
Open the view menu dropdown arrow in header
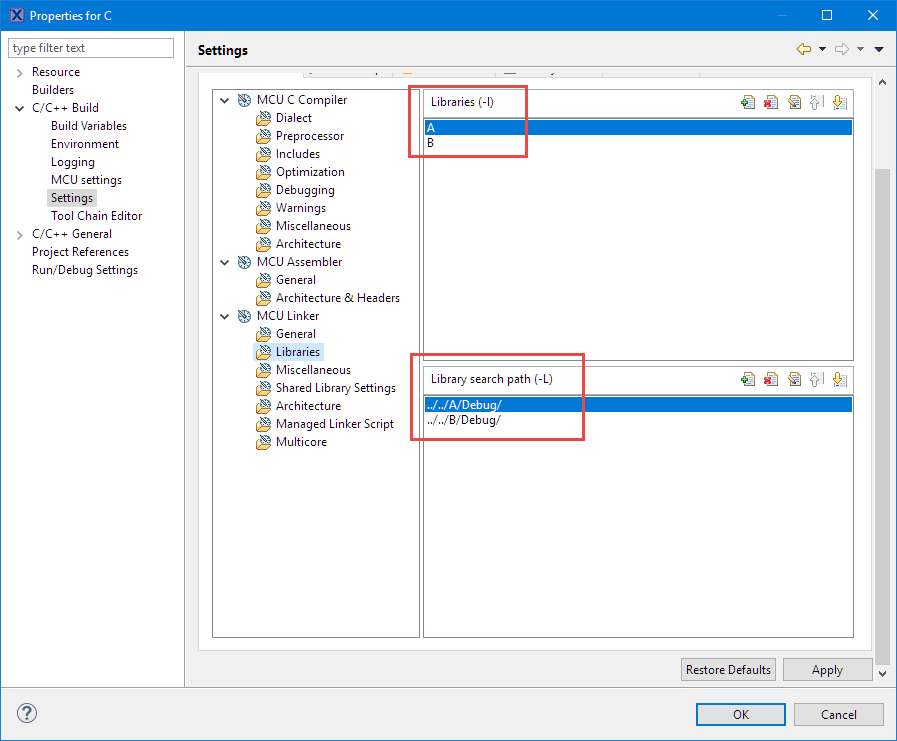879,49
